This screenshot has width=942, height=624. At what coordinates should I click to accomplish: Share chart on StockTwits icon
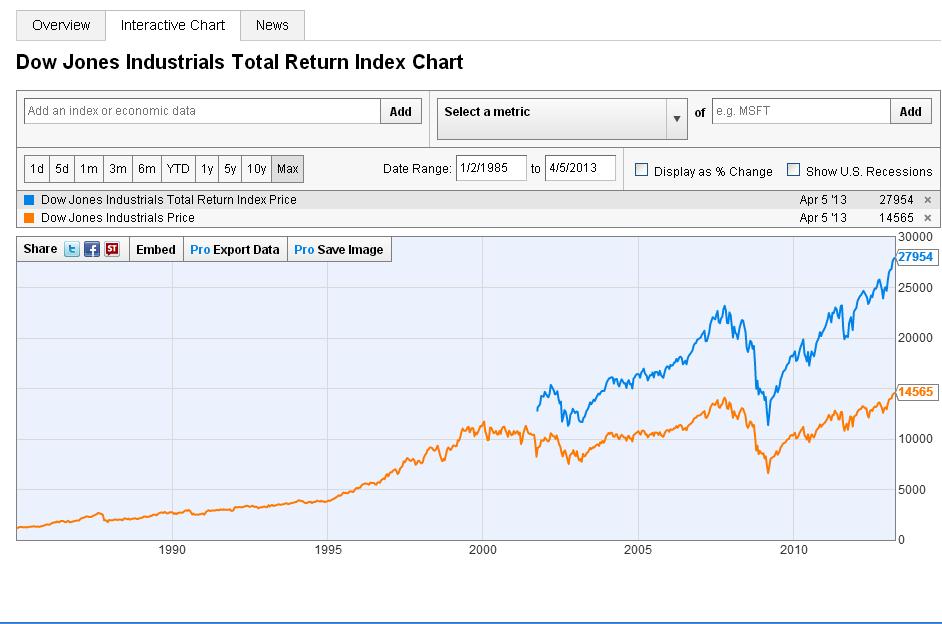coord(112,249)
